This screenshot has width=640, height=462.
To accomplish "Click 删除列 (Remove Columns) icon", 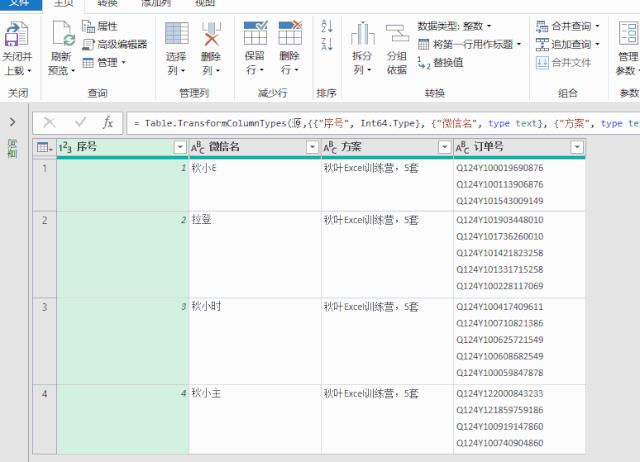I will [211, 33].
